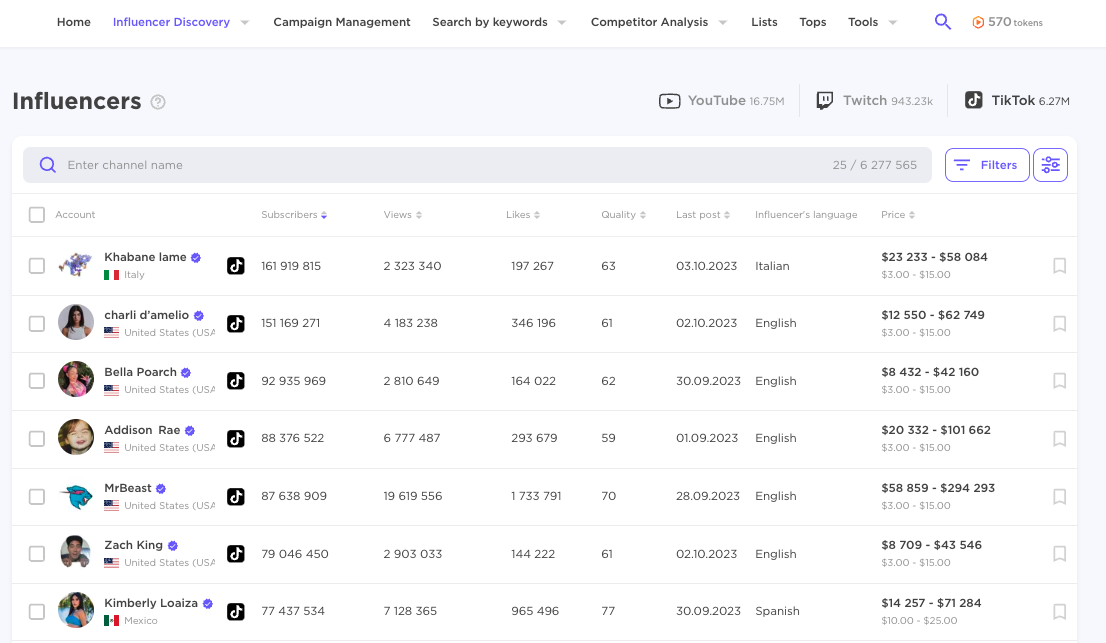The image size is (1106, 643).
Task: Click the search magnifier icon in top navigation
Action: (942, 22)
